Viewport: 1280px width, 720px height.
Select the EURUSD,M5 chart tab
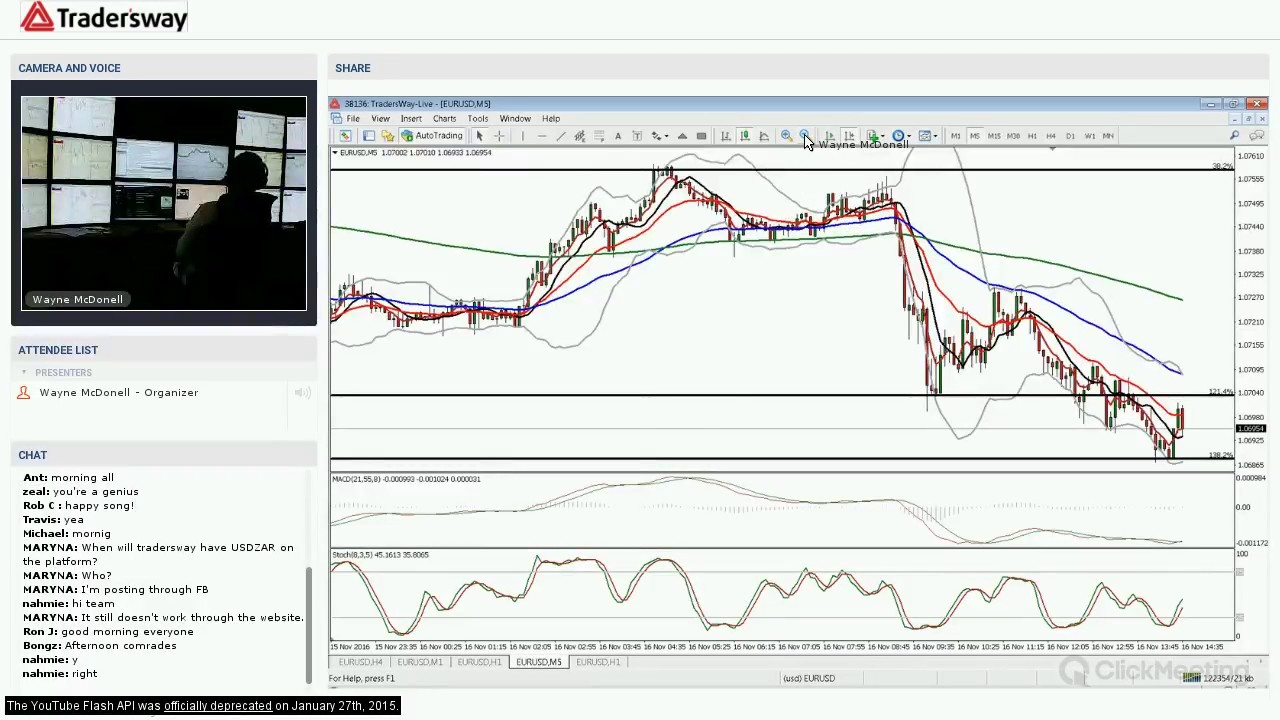click(539, 662)
